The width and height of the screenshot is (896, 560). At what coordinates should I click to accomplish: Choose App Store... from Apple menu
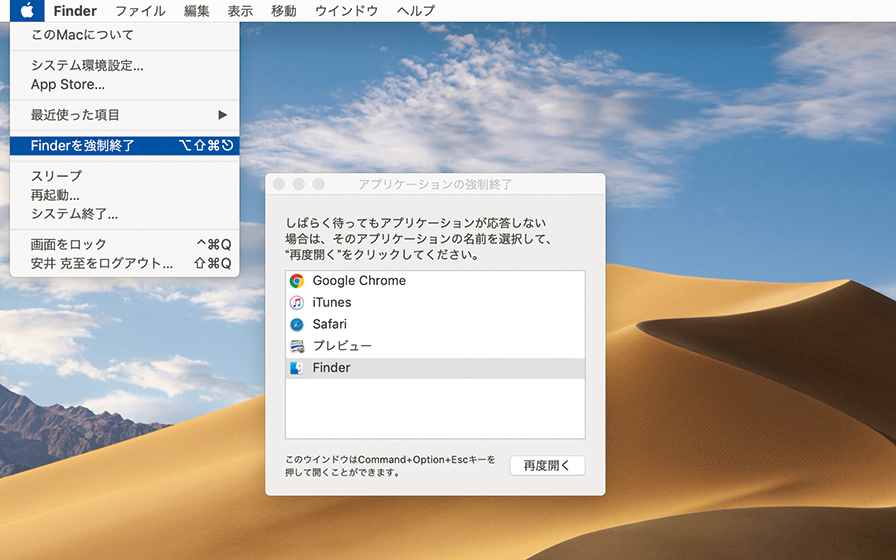[68, 85]
